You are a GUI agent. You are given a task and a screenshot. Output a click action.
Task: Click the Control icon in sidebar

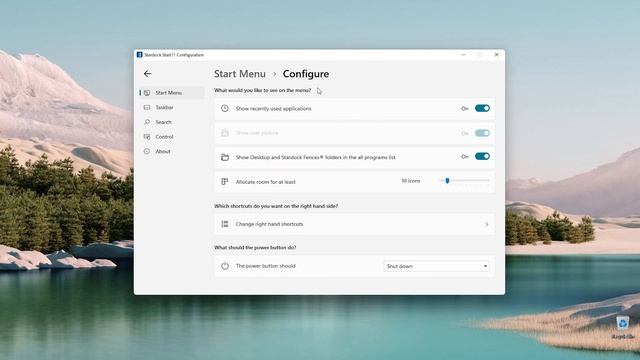(x=147, y=137)
